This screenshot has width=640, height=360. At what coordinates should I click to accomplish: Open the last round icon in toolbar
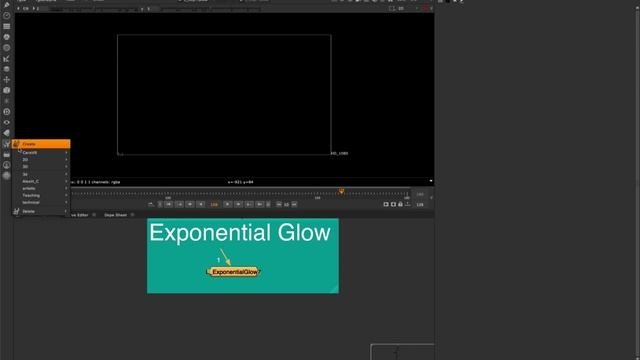(x=7, y=176)
